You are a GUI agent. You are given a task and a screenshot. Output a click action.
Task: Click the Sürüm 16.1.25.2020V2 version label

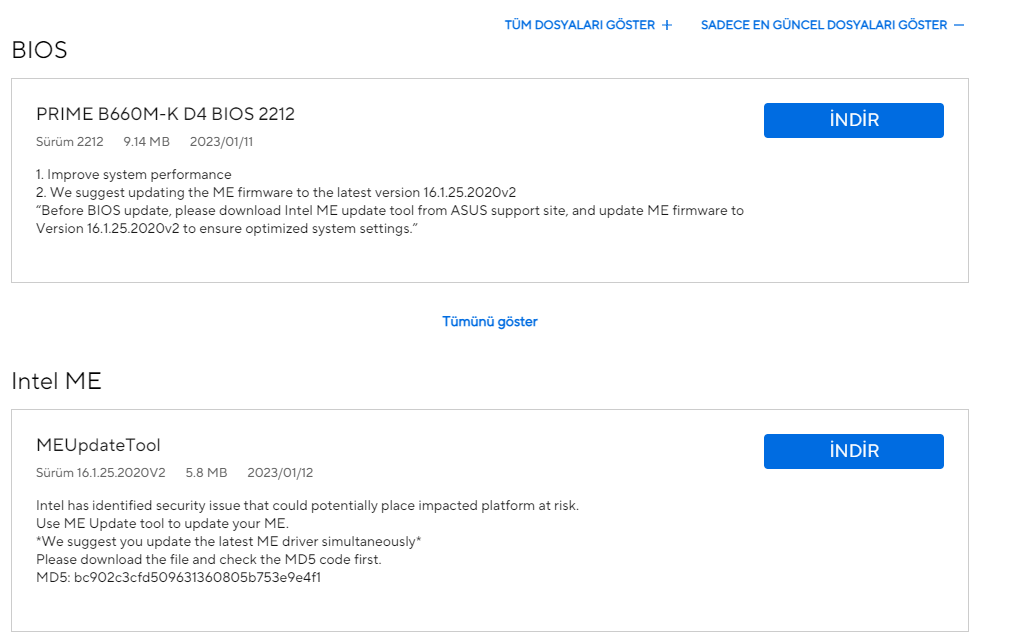pyautogui.click(x=100, y=473)
